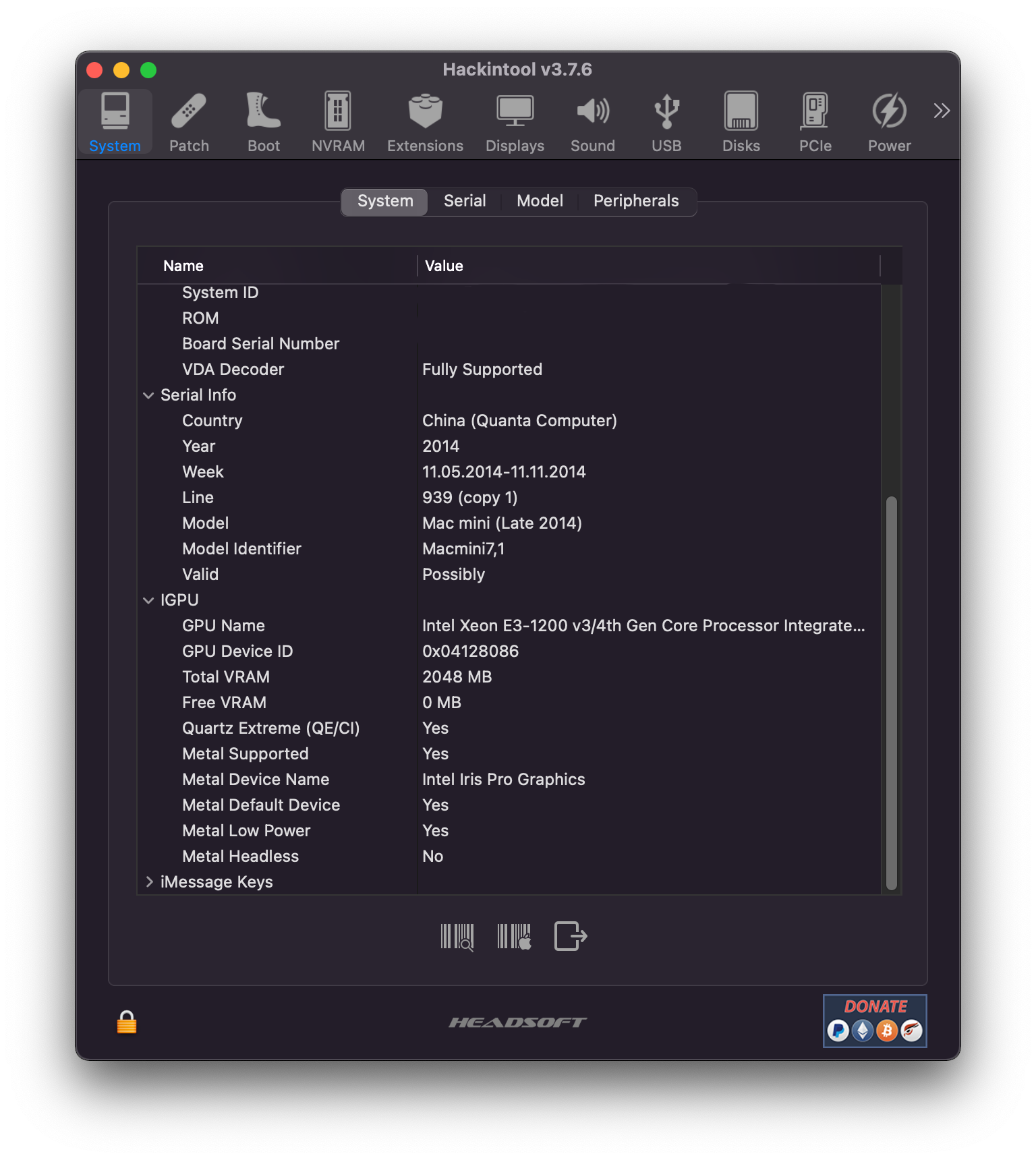
Task: Select the Quartz Extreme (QE/CI) row
Action: tap(509, 728)
